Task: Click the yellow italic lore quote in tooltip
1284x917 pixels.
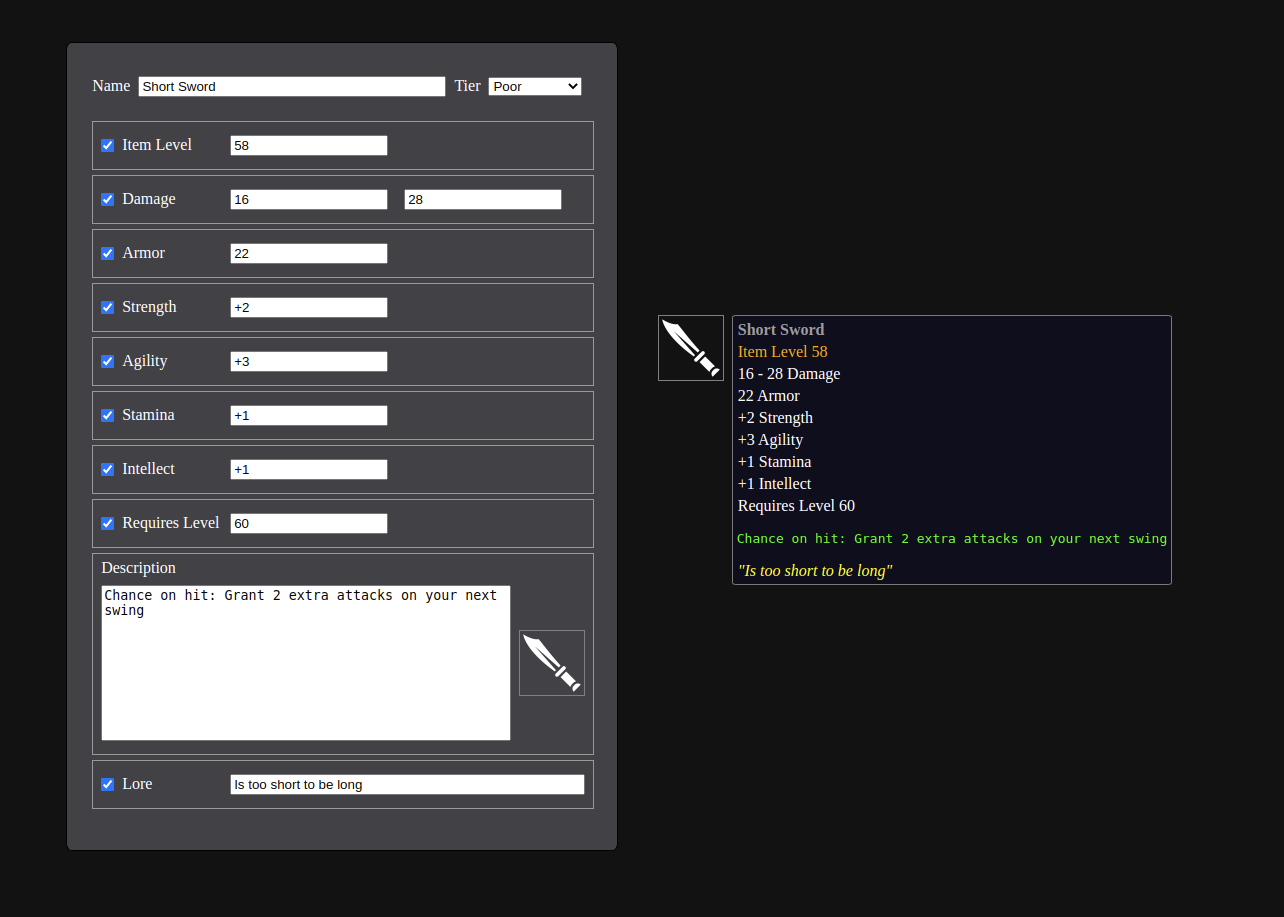Action: click(815, 571)
